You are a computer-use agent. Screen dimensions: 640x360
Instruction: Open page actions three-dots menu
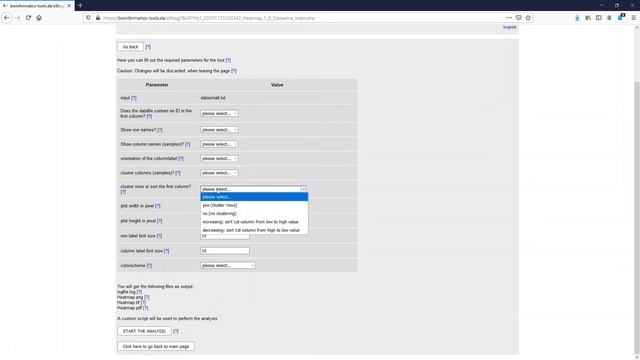509,18
